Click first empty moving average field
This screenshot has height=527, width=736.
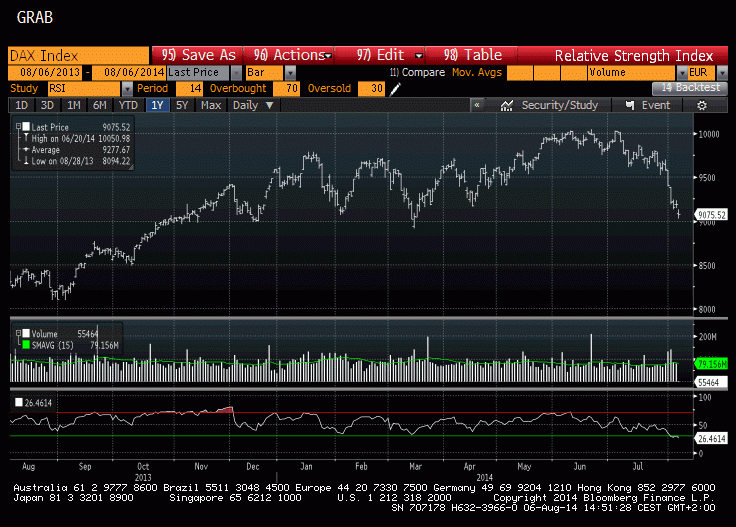[x=520, y=73]
